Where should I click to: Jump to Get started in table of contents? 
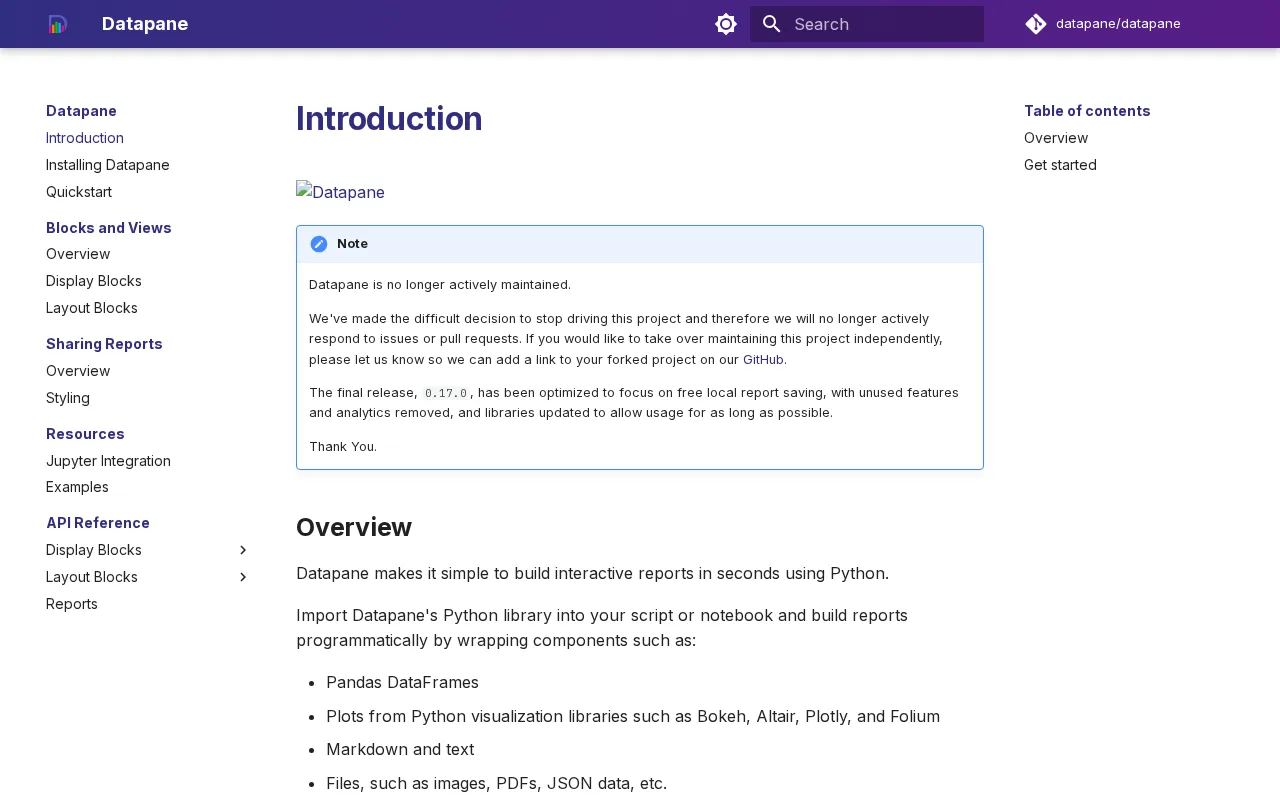1060,165
